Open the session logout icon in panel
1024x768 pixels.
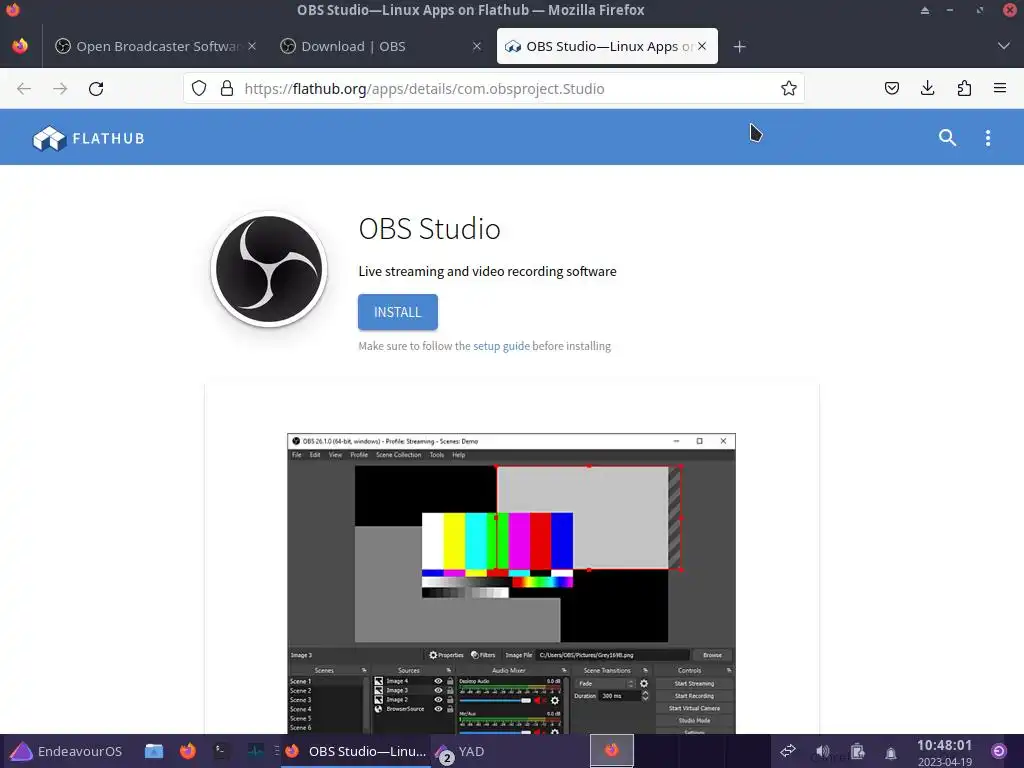pos(999,751)
